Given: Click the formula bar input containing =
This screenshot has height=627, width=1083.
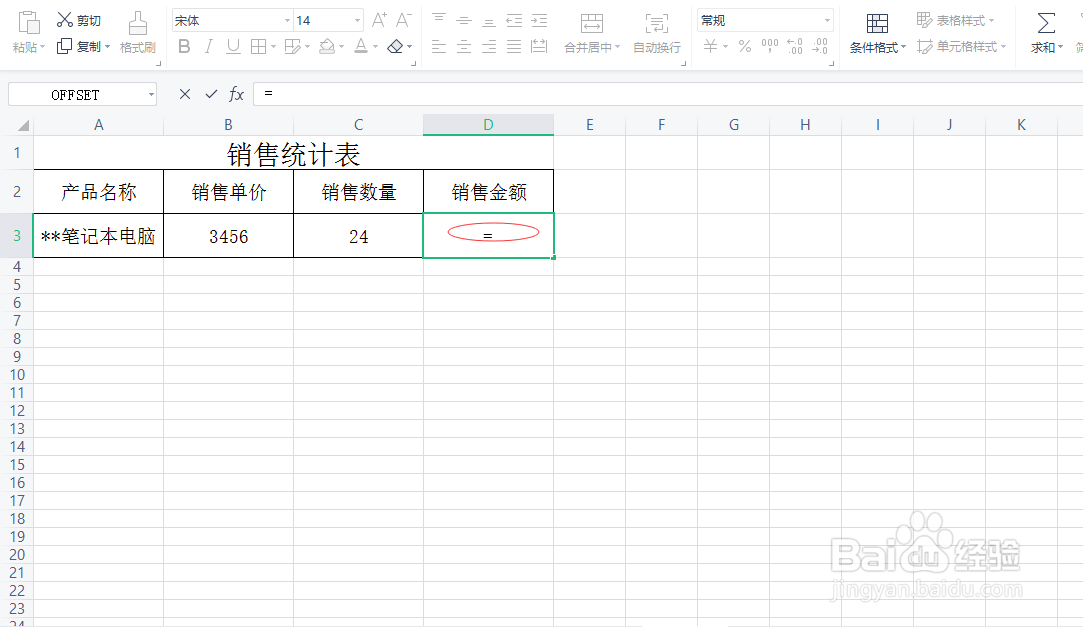Looking at the screenshot, I should [x=667, y=94].
